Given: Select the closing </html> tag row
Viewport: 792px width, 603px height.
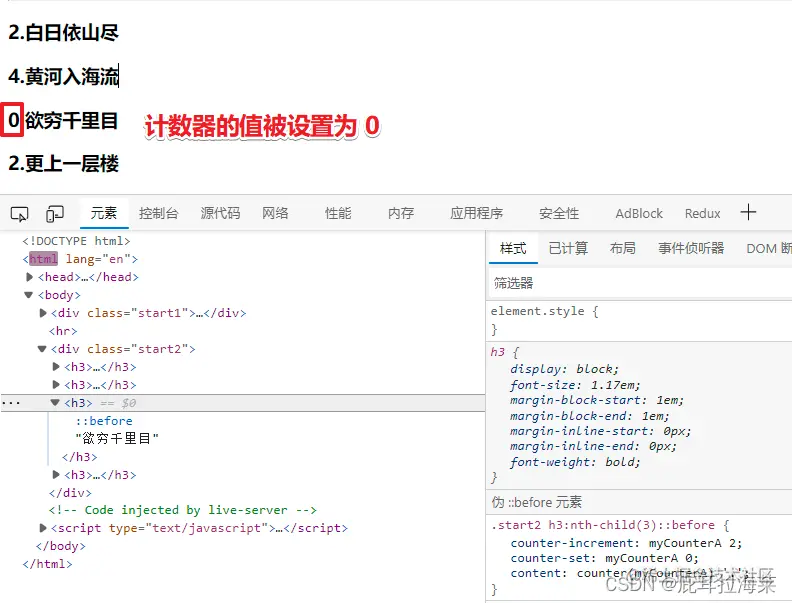Looking at the screenshot, I should pyautogui.click(x=47, y=564).
